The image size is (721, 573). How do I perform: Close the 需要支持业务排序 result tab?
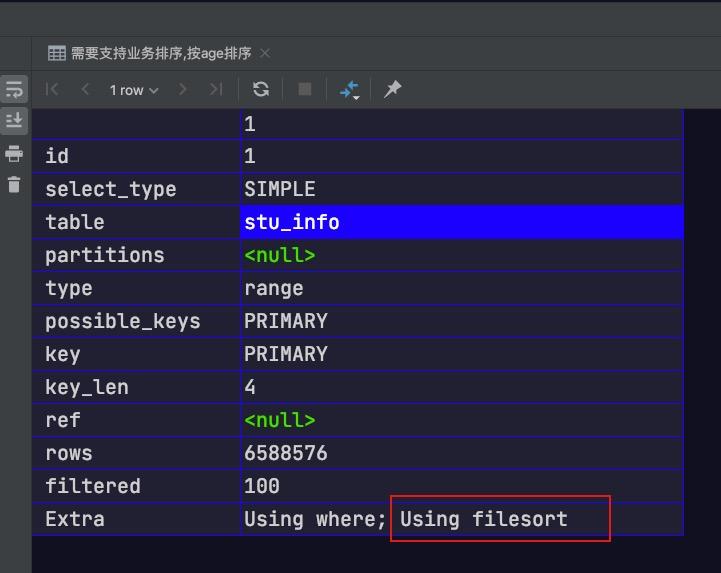(265, 53)
